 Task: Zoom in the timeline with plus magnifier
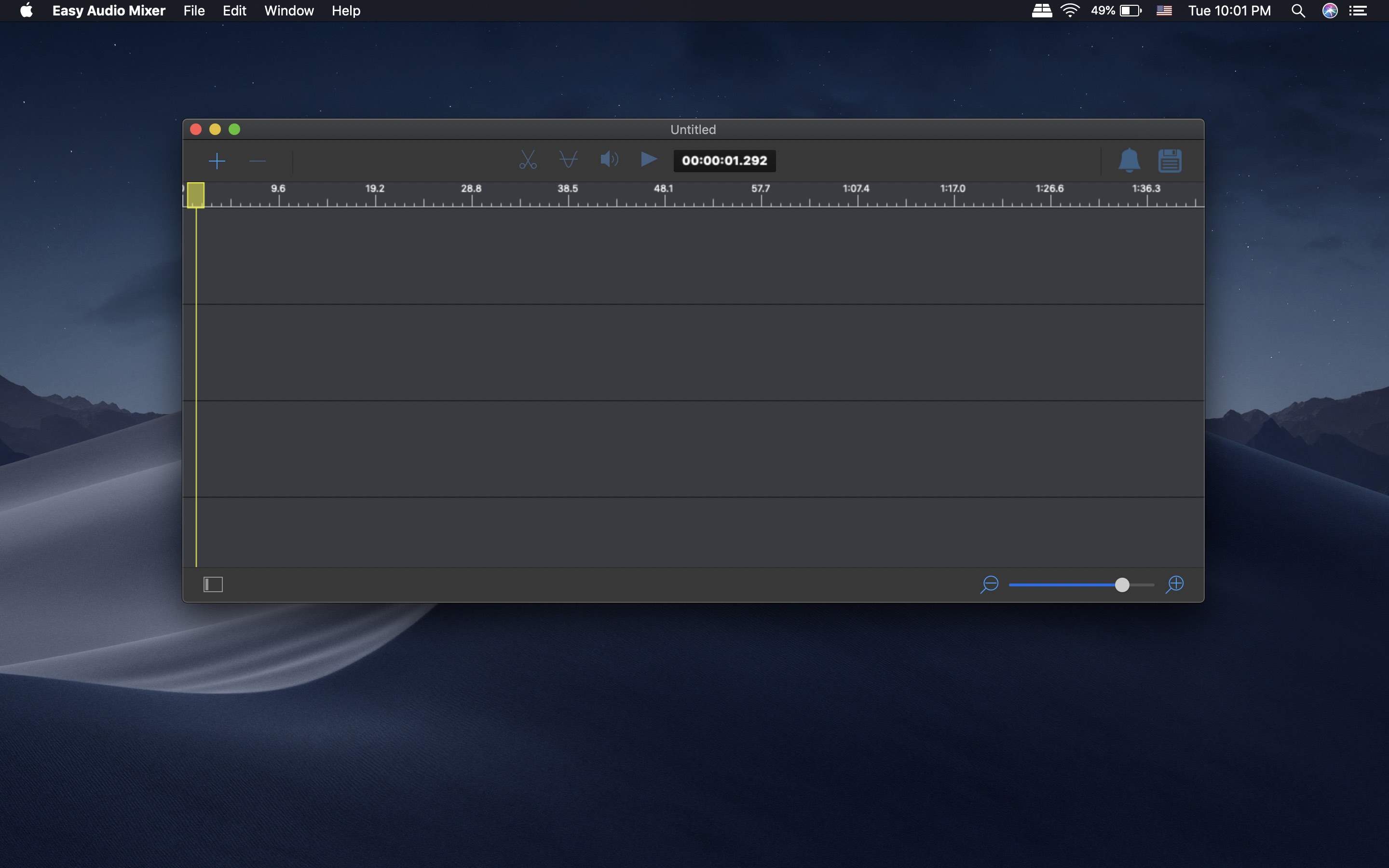tap(1175, 584)
